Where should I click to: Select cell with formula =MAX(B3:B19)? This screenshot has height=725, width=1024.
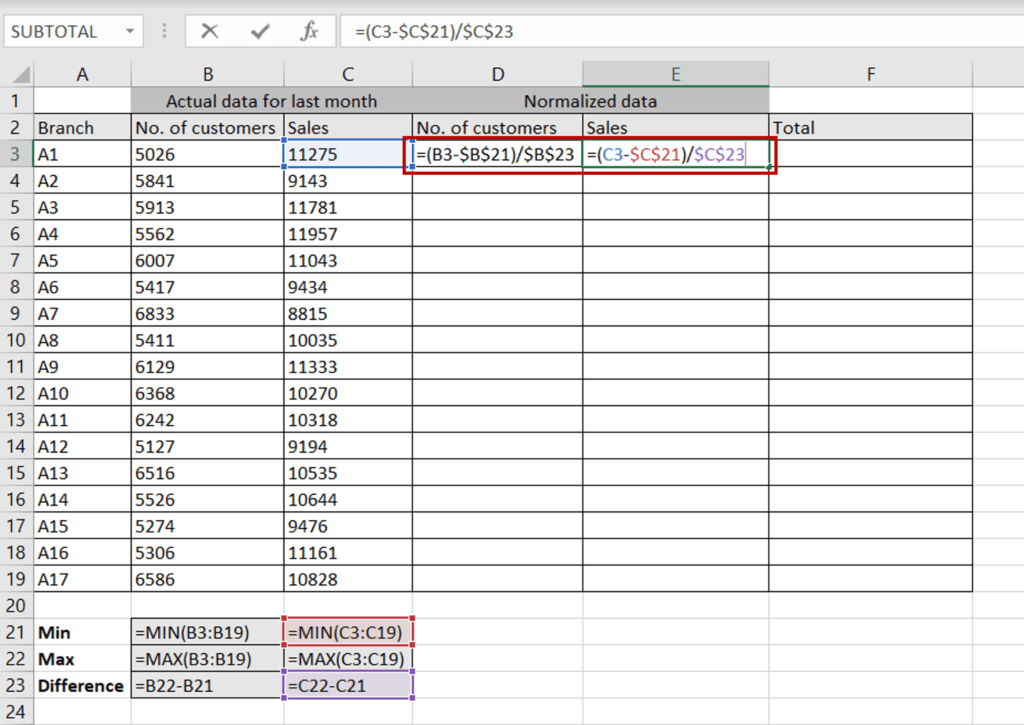pos(208,659)
